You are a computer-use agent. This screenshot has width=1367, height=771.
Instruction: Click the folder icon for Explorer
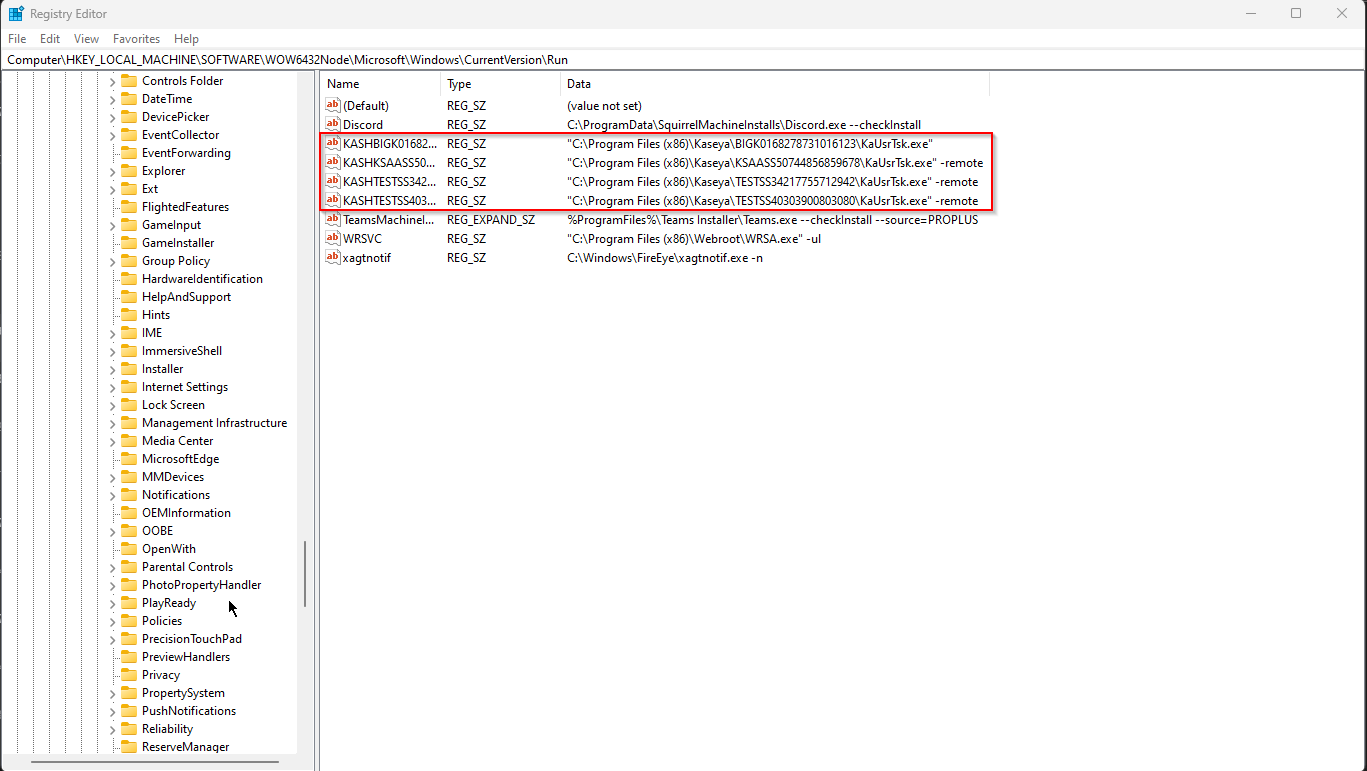[x=131, y=170]
